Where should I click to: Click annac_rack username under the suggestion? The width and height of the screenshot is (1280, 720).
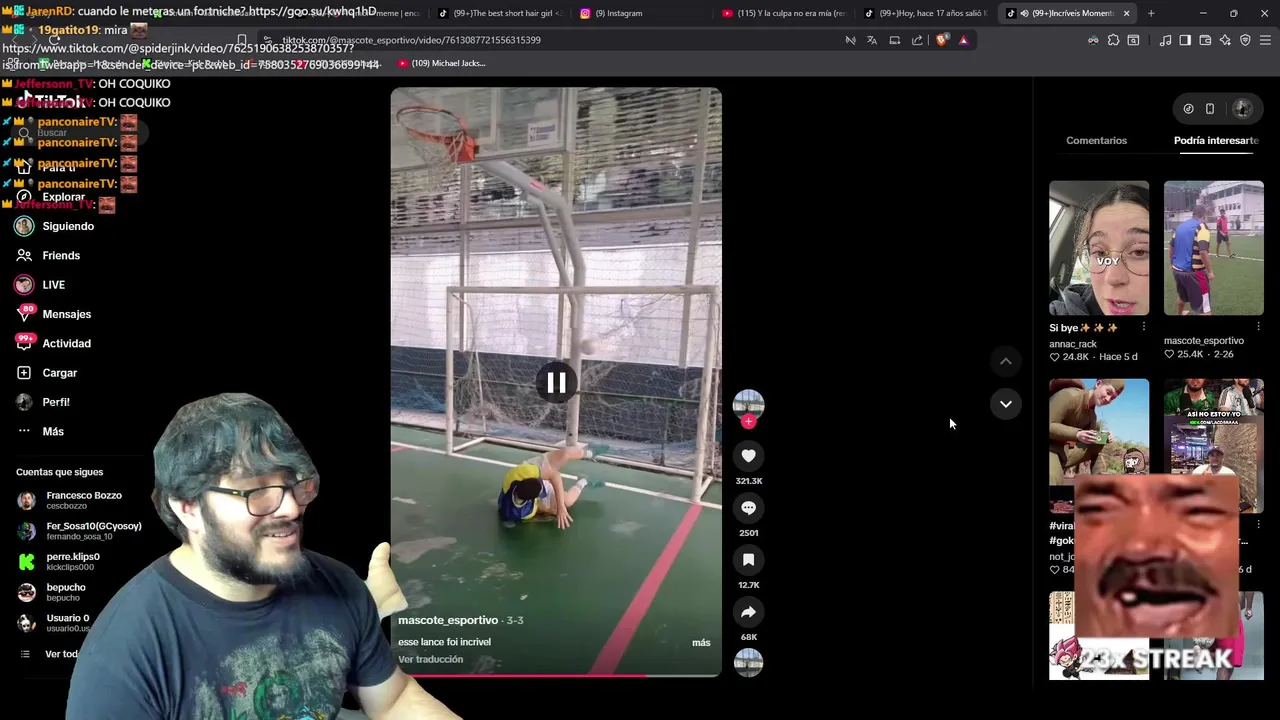[x=1073, y=344]
